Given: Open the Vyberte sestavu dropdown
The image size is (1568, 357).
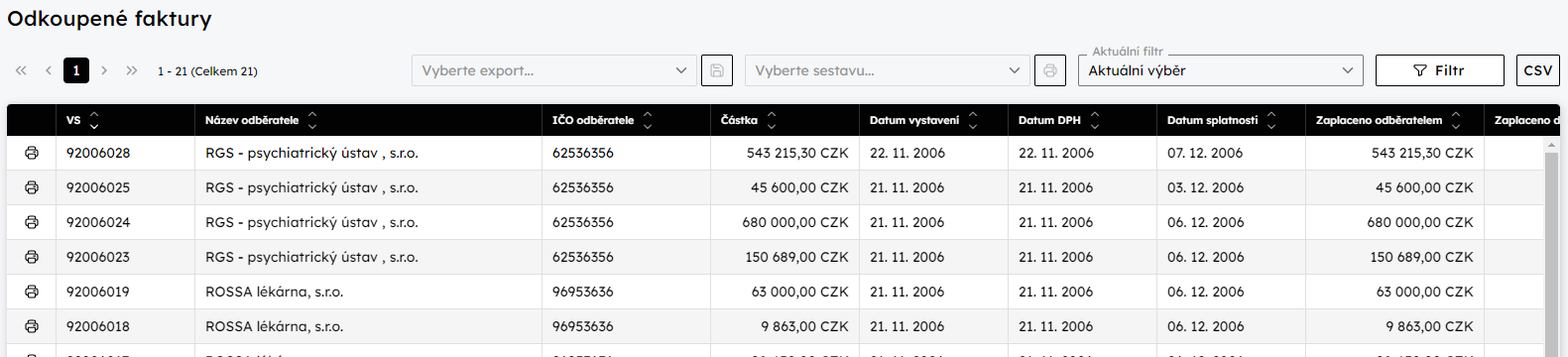Looking at the screenshot, I should (x=888, y=70).
